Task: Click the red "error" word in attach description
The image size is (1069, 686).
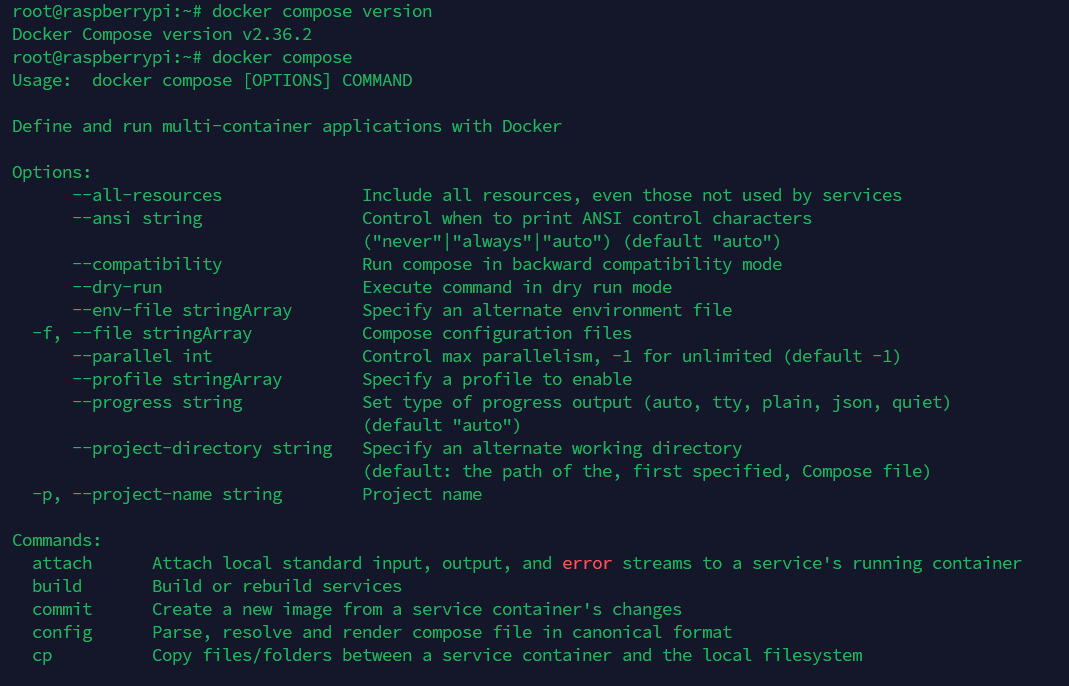Action: pyautogui.click(x=587, y=563)
